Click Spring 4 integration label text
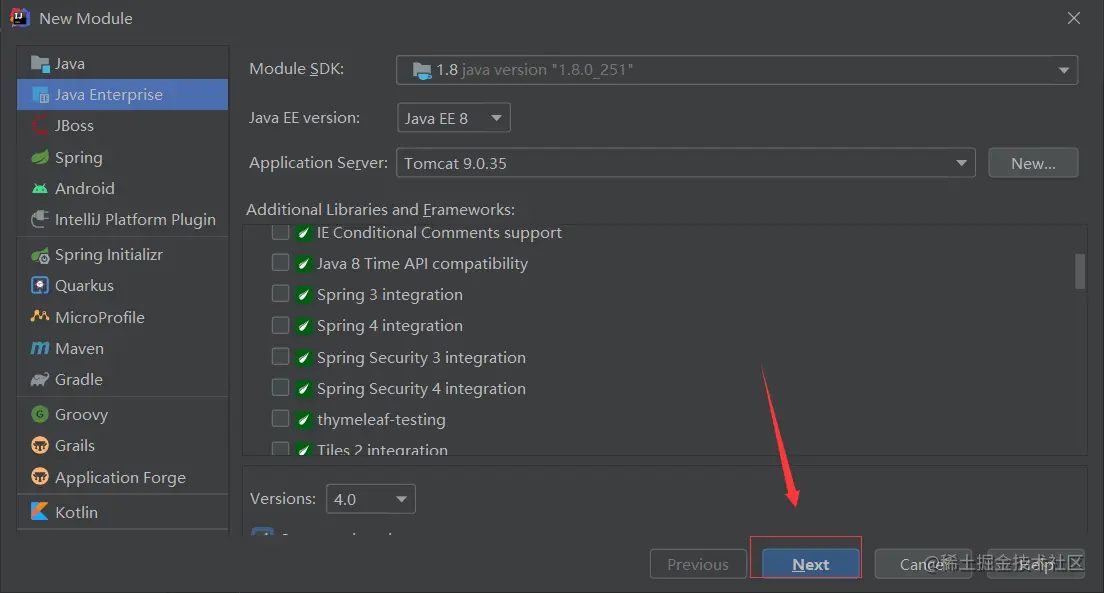 [389, 325]
